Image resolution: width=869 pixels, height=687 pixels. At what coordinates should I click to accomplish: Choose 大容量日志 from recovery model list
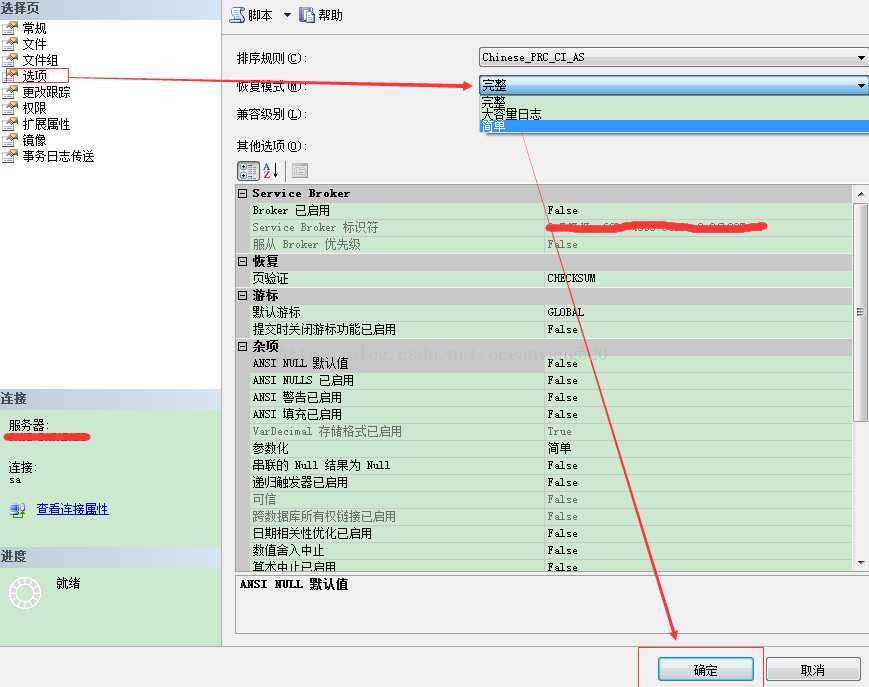[673, 114]
